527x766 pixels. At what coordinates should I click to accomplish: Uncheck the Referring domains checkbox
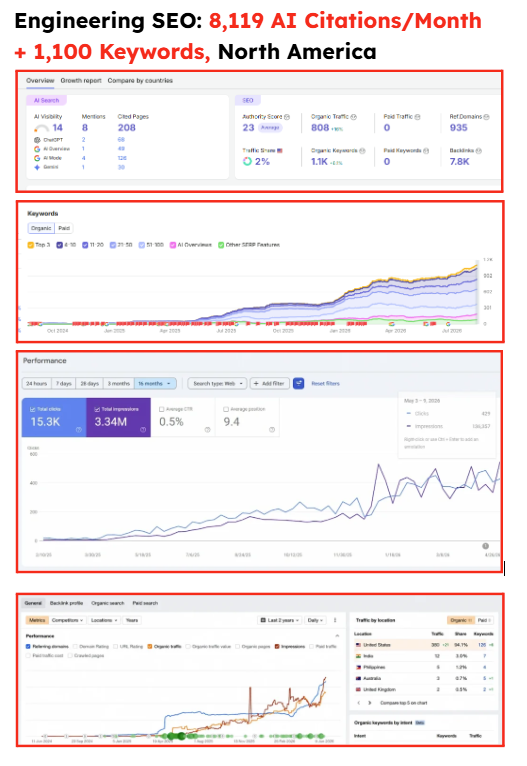tap(28, 646)
